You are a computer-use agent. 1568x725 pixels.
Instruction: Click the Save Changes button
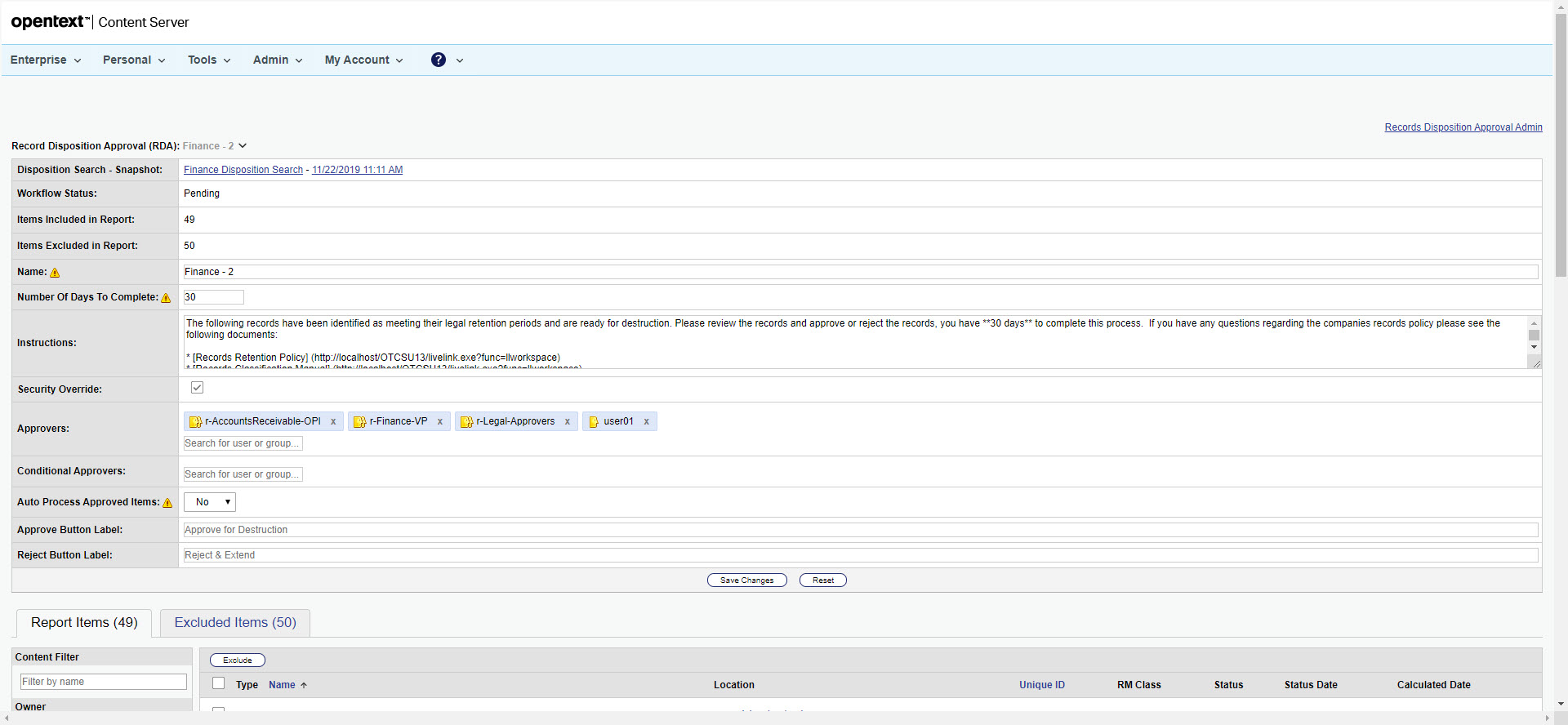[x=747, y=580]
